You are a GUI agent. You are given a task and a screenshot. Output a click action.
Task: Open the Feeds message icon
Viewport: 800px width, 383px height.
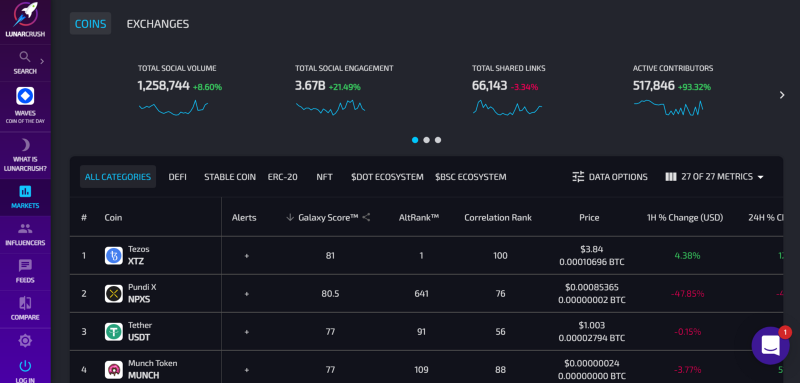point(25,266)
